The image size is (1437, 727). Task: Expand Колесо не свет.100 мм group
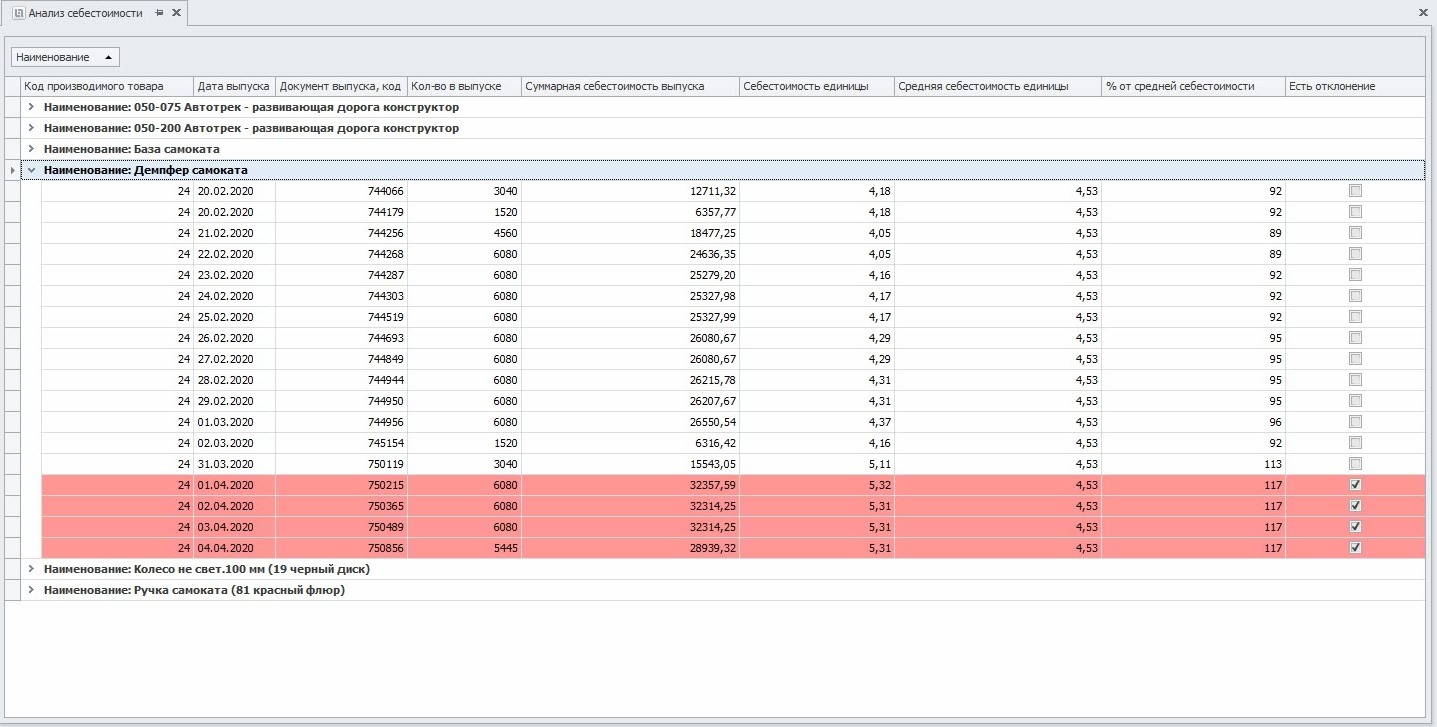[x=31, y=569]
